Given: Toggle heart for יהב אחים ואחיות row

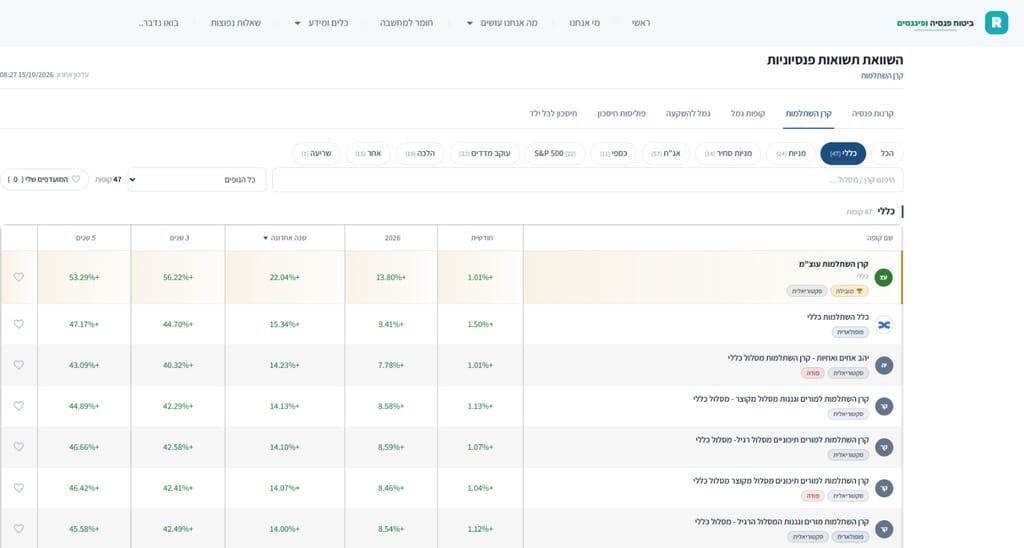Looking at the screenshot, I should point(19,365).
